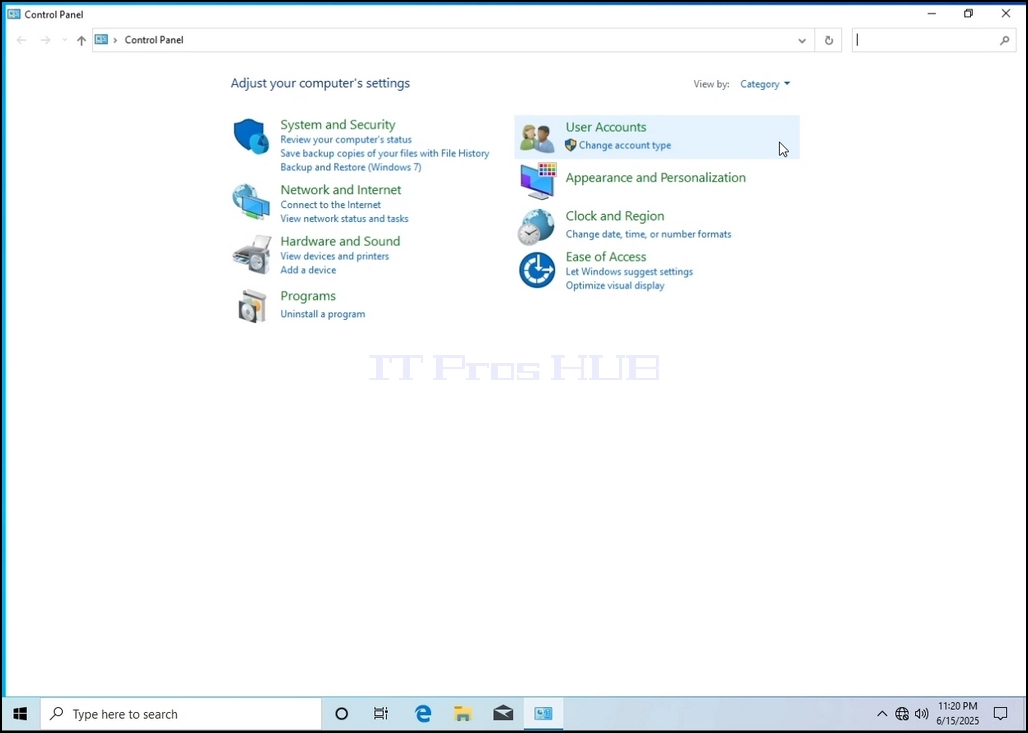Click Change account type

coord(625,146)
